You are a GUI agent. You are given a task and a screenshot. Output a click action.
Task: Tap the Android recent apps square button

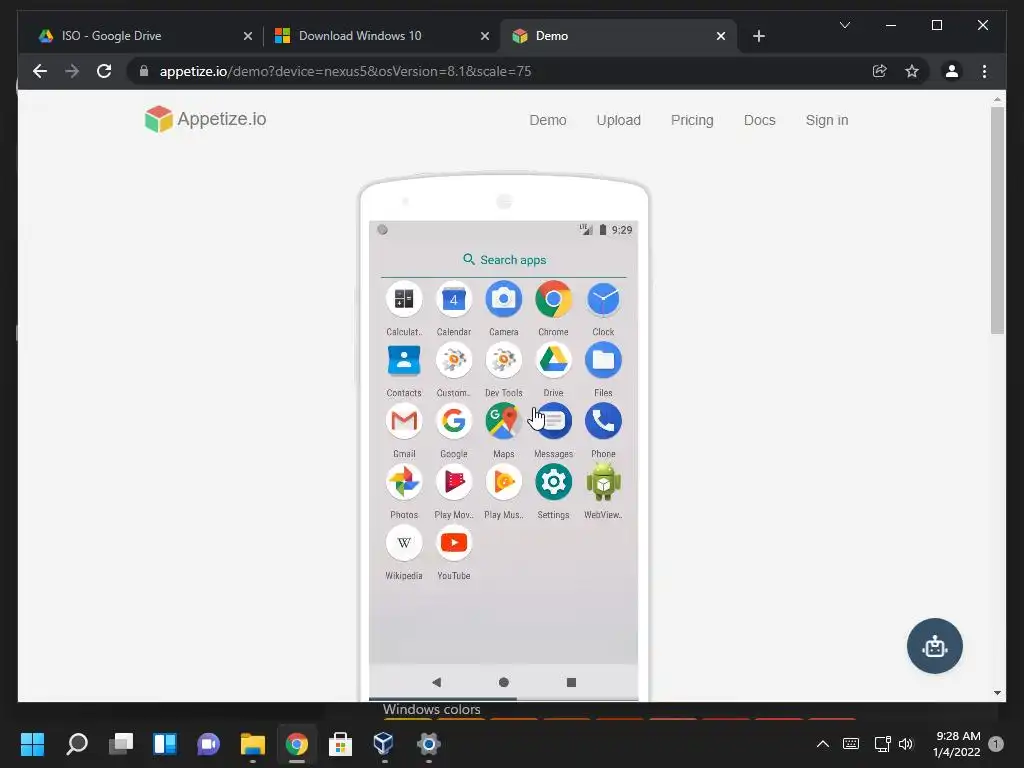[571, 682]
